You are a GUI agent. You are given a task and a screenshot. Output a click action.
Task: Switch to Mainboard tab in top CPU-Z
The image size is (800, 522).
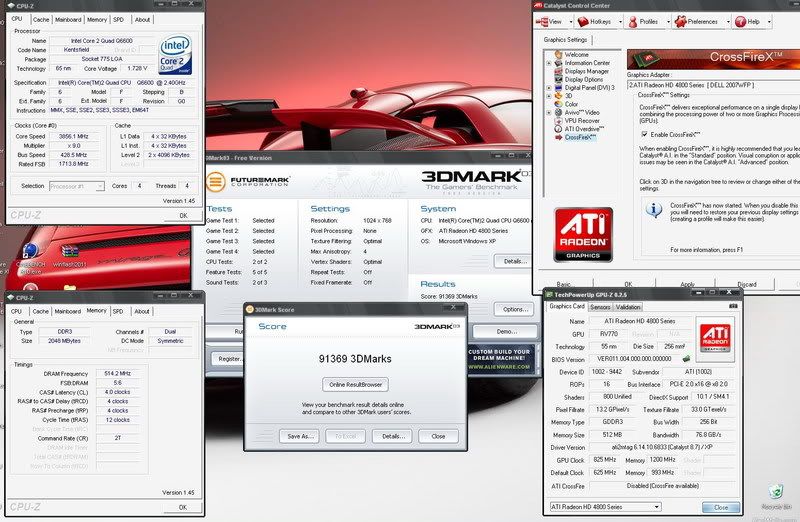pos(68,19)
